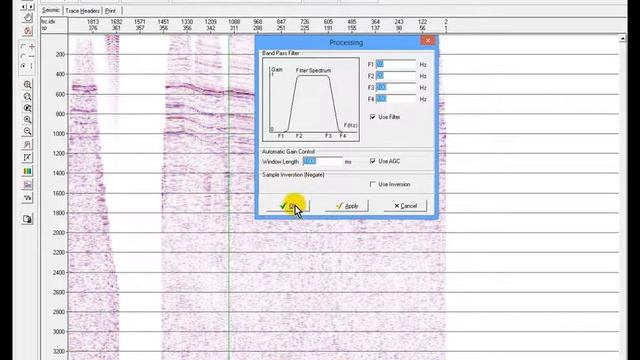The width and height of the screenshot is (640, 360).
Task: Open the color palette icon
Action: [x=27, y=171]
